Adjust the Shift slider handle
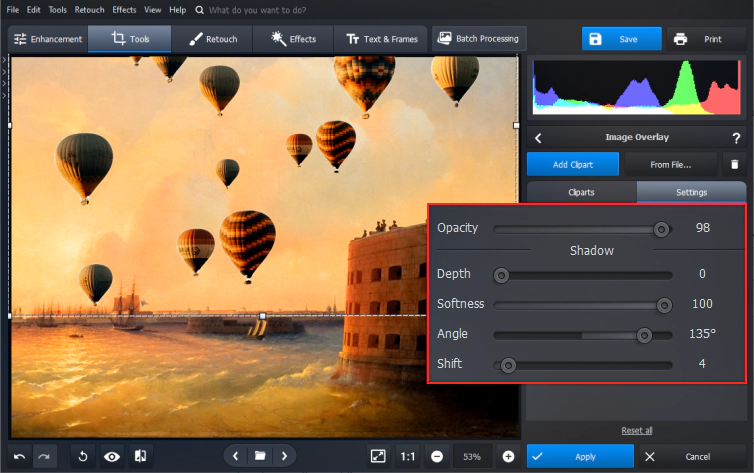Image resolution: width=754 pixels, height=473 pixels. (x=508, y=365)
